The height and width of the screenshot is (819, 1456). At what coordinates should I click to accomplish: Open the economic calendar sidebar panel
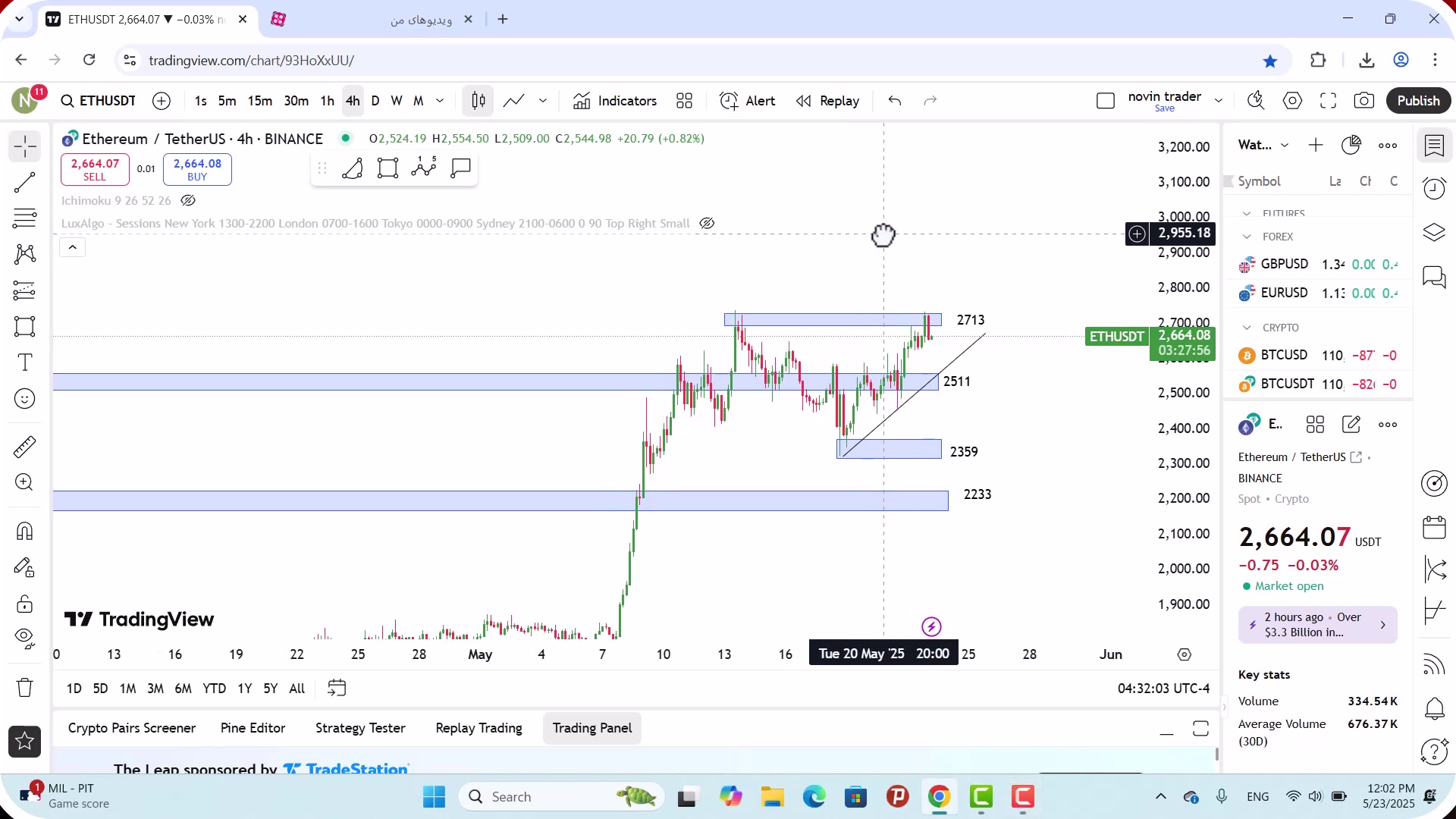[x=1434, y=527]
